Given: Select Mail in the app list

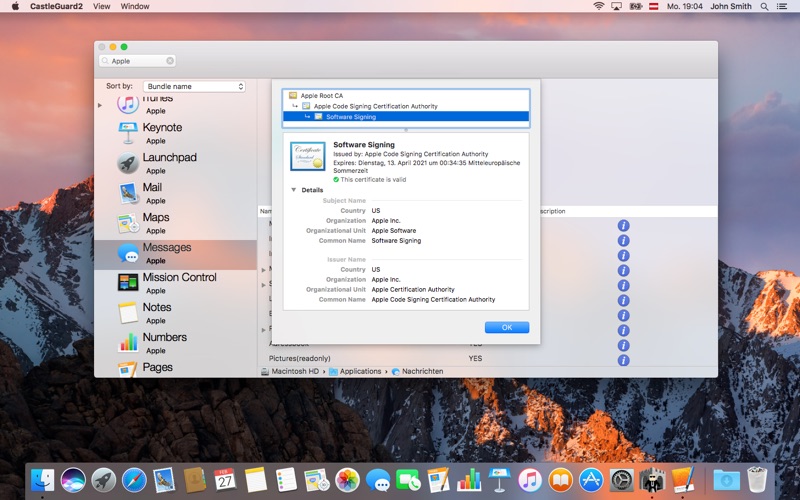Looking at the screenshot, I should 175,193.
